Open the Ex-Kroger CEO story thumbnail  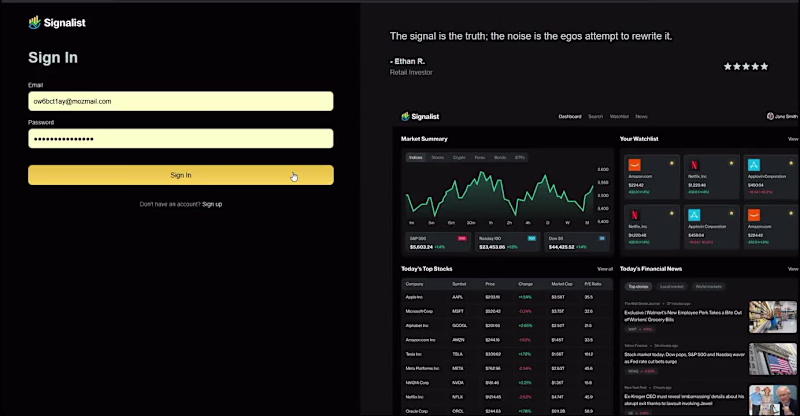click(x=772, y=400)
